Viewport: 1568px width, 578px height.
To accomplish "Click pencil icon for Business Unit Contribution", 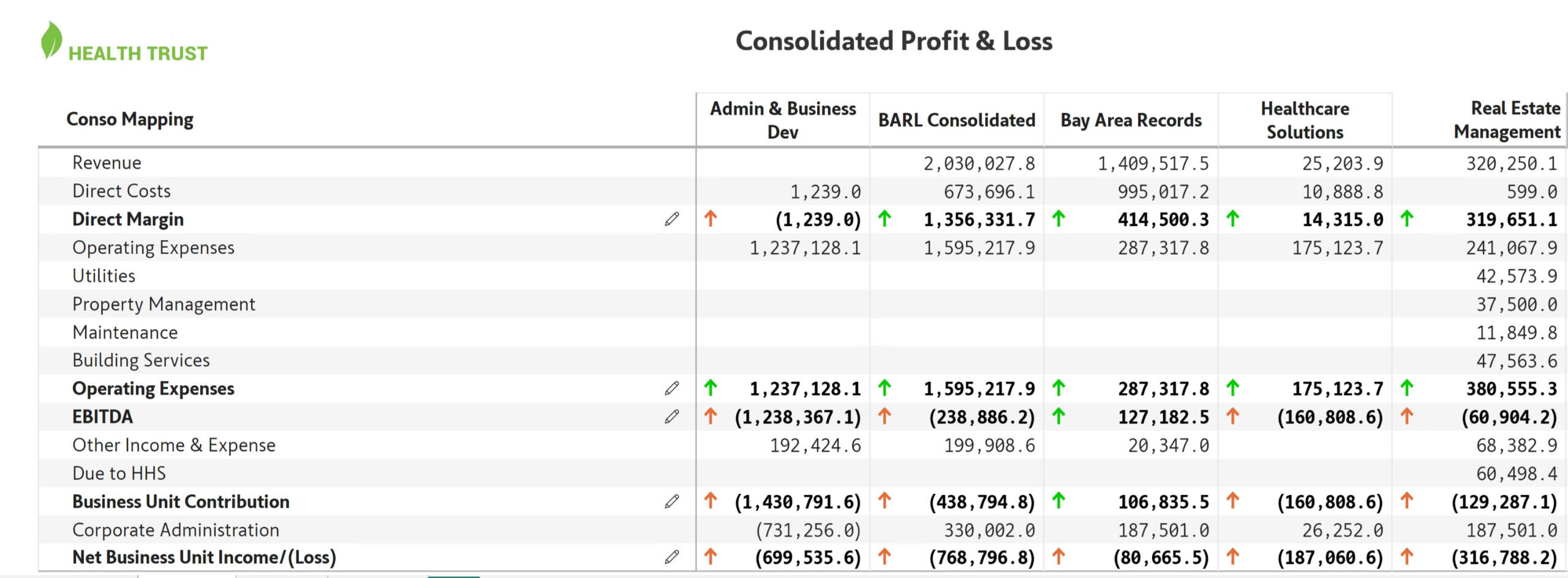I will tap(672, 501).
